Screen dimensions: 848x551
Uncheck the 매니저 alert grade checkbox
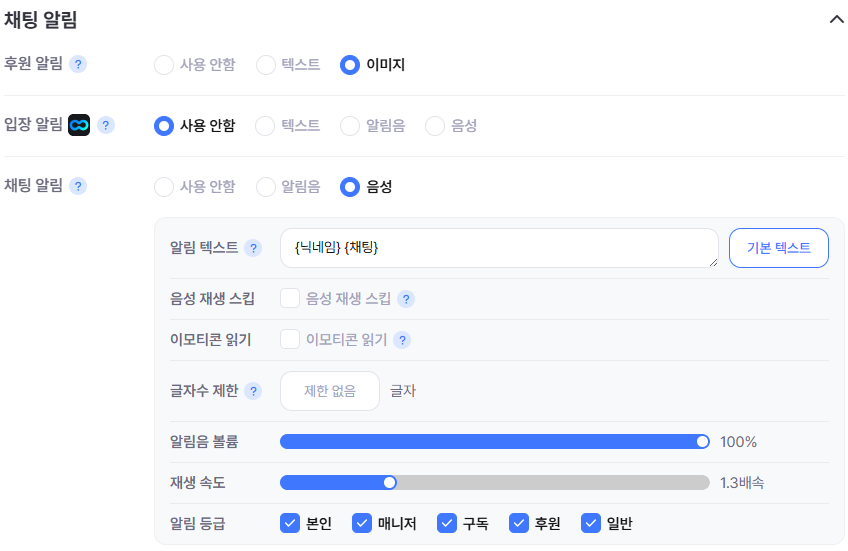pyautogui.click(x=362, y=523)
